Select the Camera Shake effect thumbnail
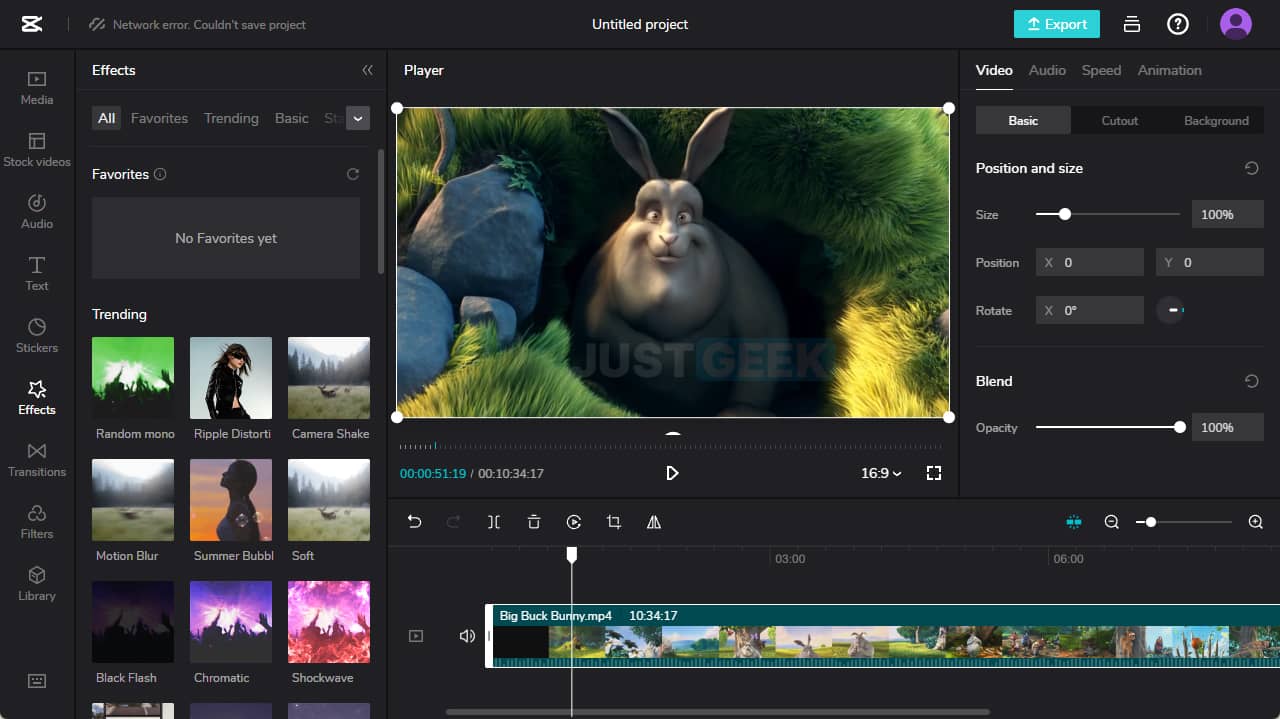1280x719 pixels. tap(329, 378)
